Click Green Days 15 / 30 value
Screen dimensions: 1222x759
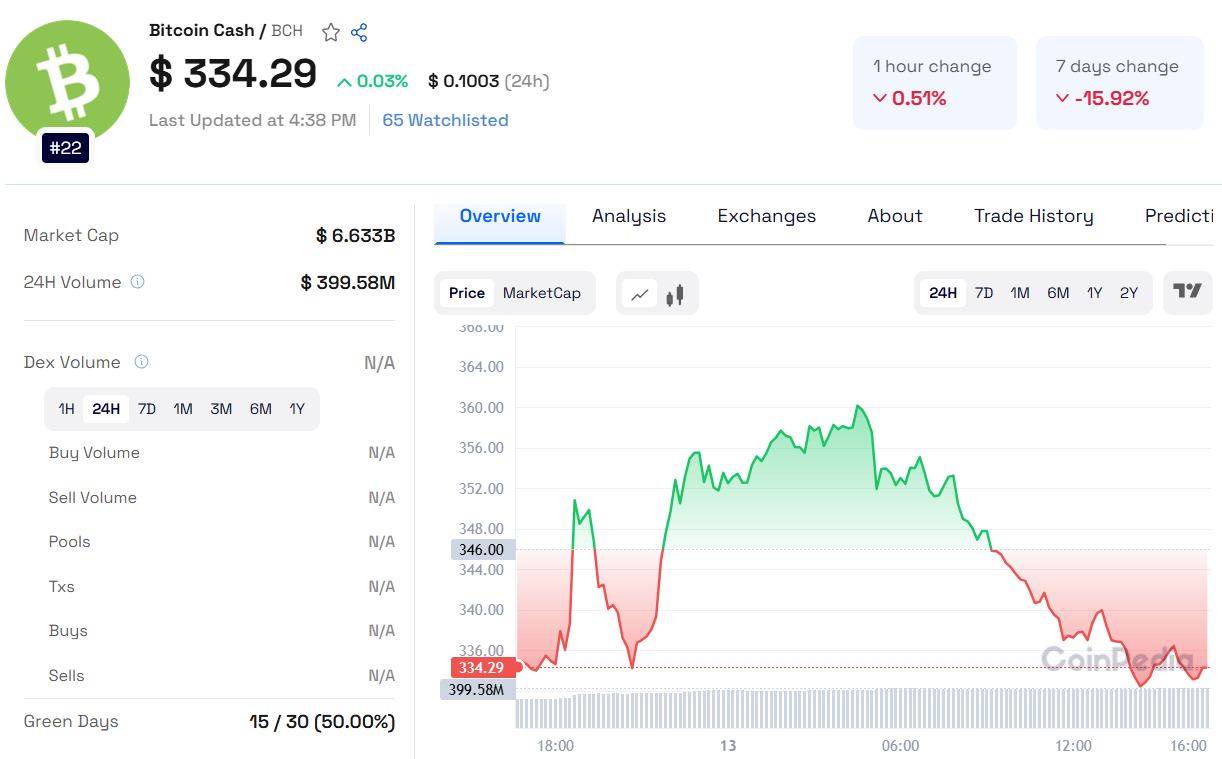[322, 722]
